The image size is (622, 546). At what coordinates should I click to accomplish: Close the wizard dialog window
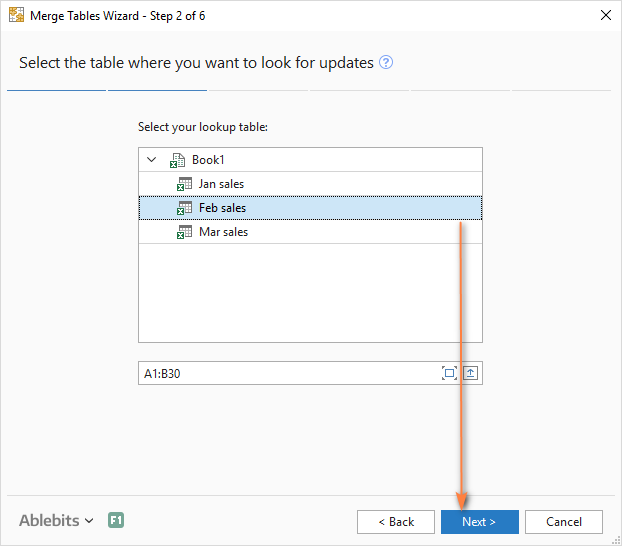click(605, 16)
